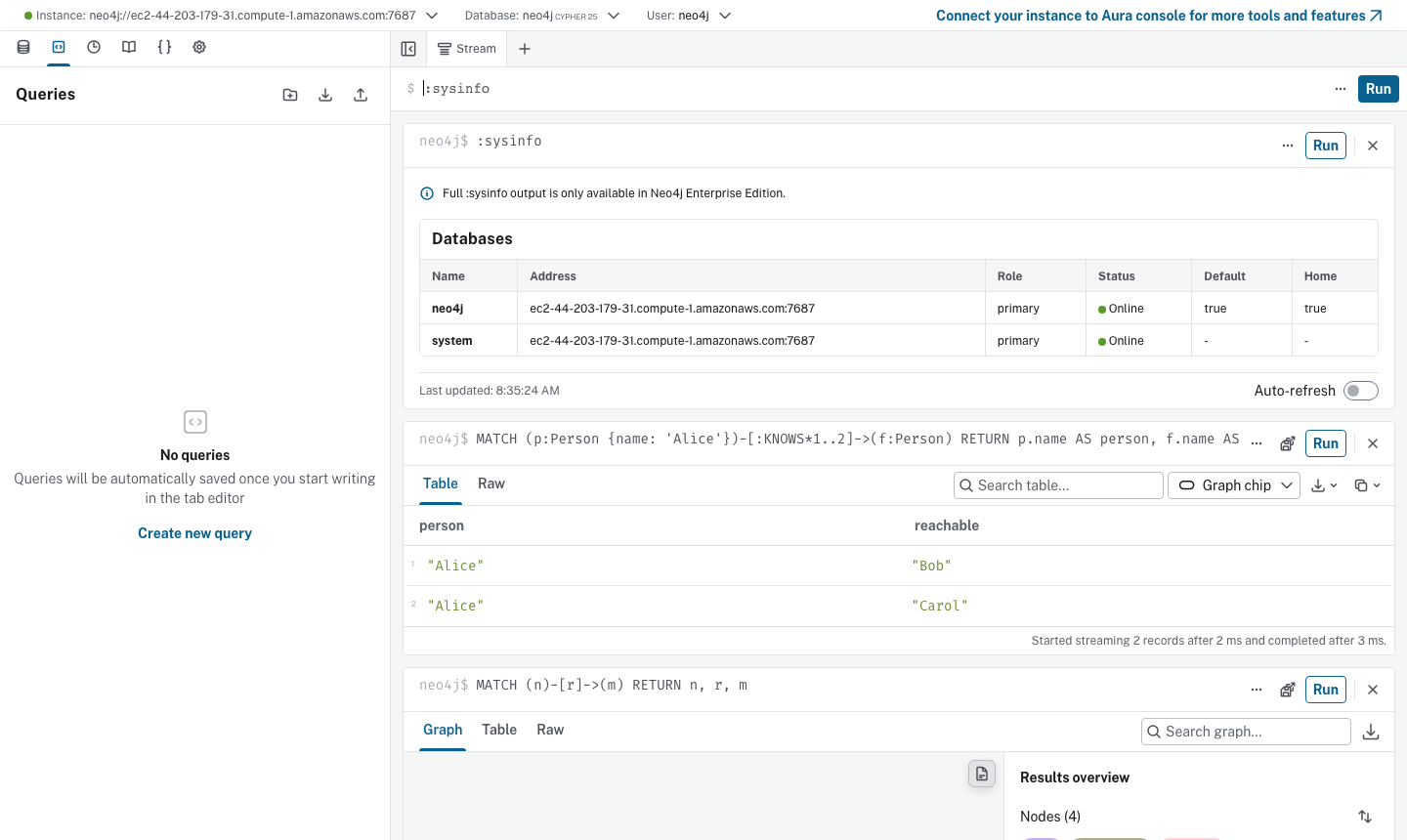Click the Create new query link
The image size is (1407, 840).
click(x=194, y=533)
